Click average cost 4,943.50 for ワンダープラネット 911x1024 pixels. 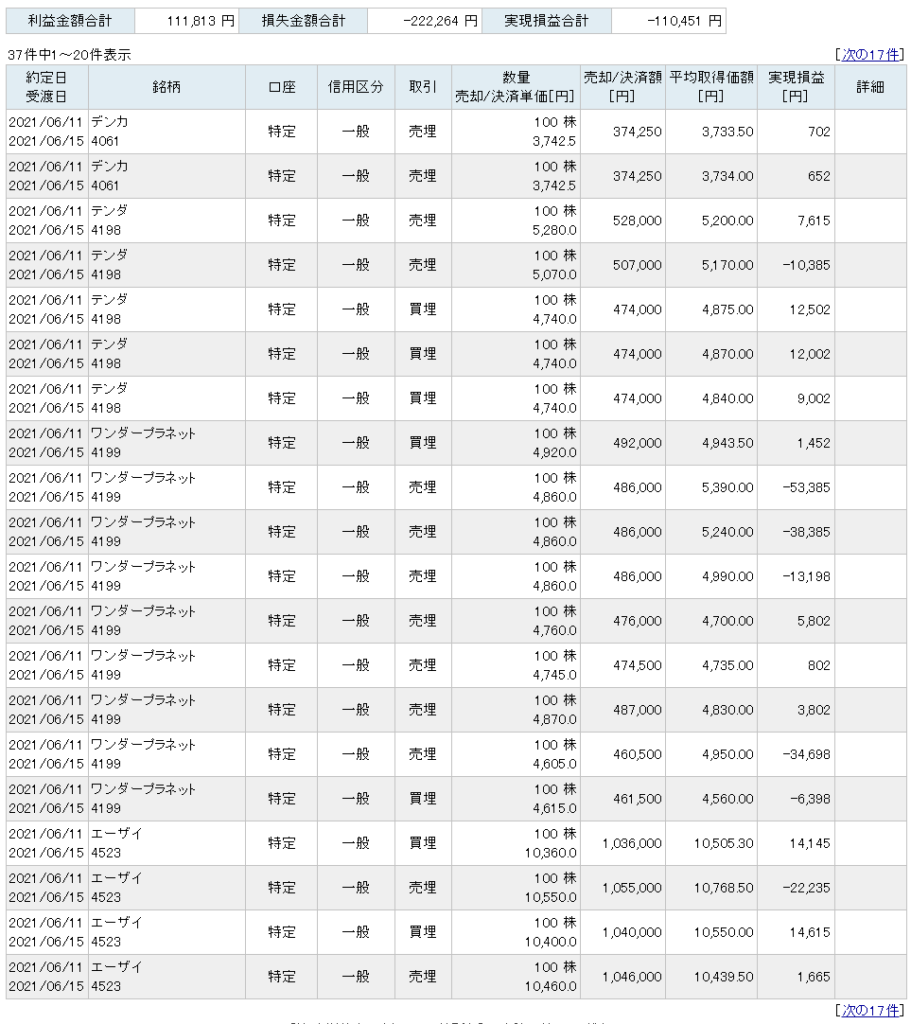[727, 442]
